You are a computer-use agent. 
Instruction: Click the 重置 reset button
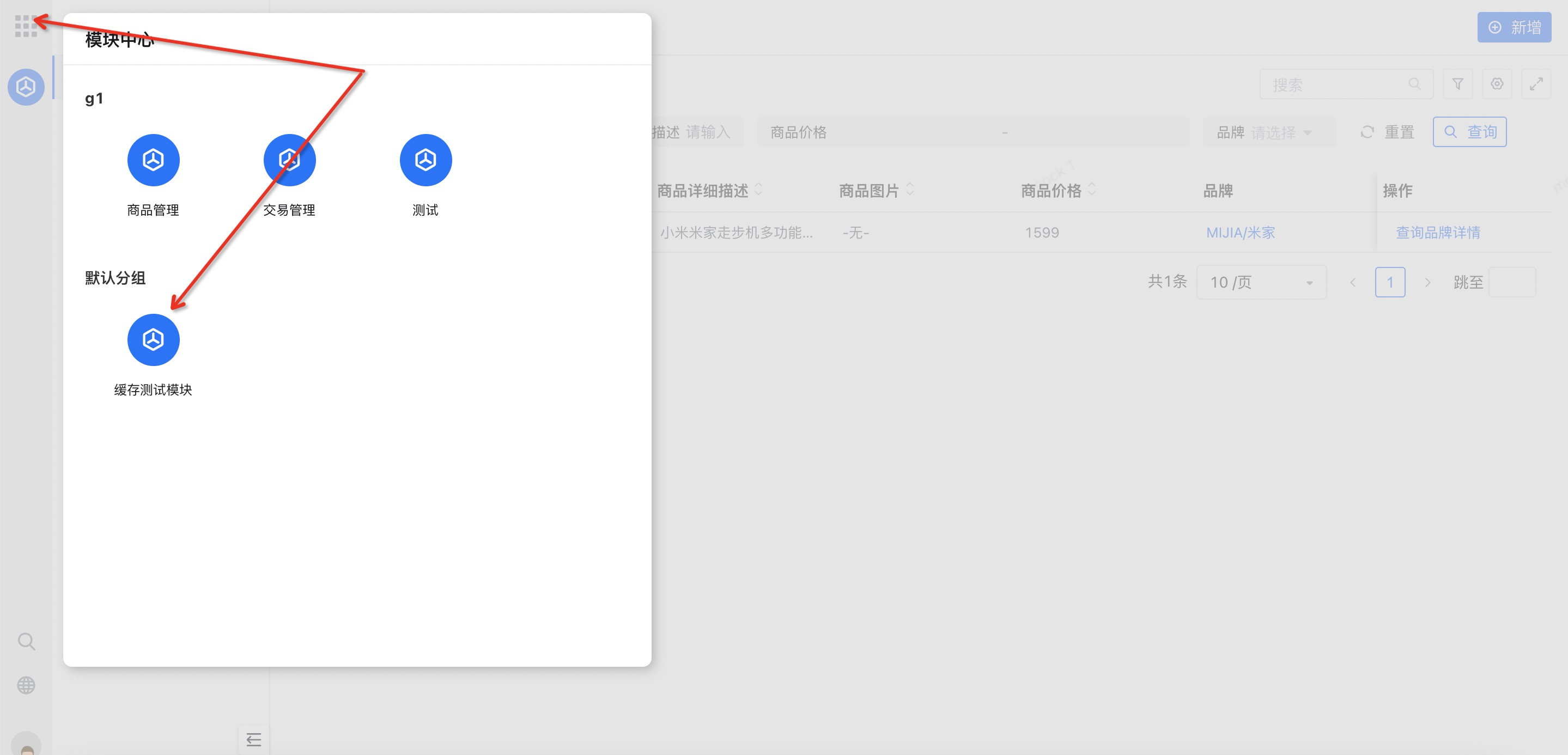pos(1387,132)
